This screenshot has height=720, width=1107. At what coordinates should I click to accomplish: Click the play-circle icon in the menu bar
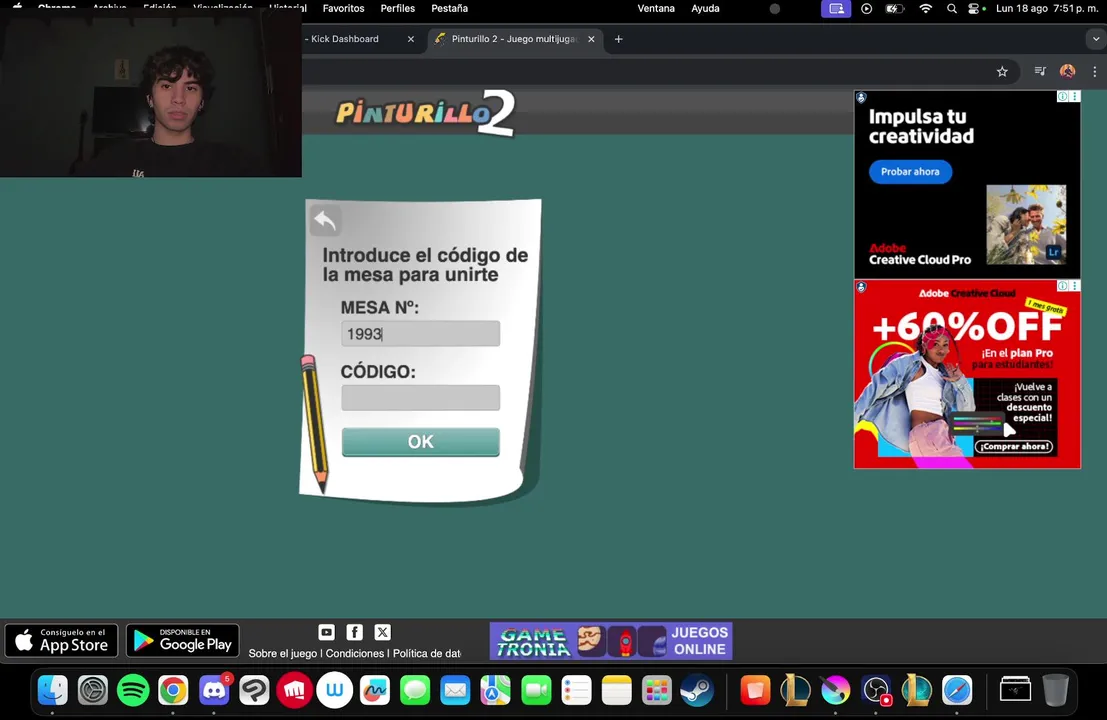[866, 8]
